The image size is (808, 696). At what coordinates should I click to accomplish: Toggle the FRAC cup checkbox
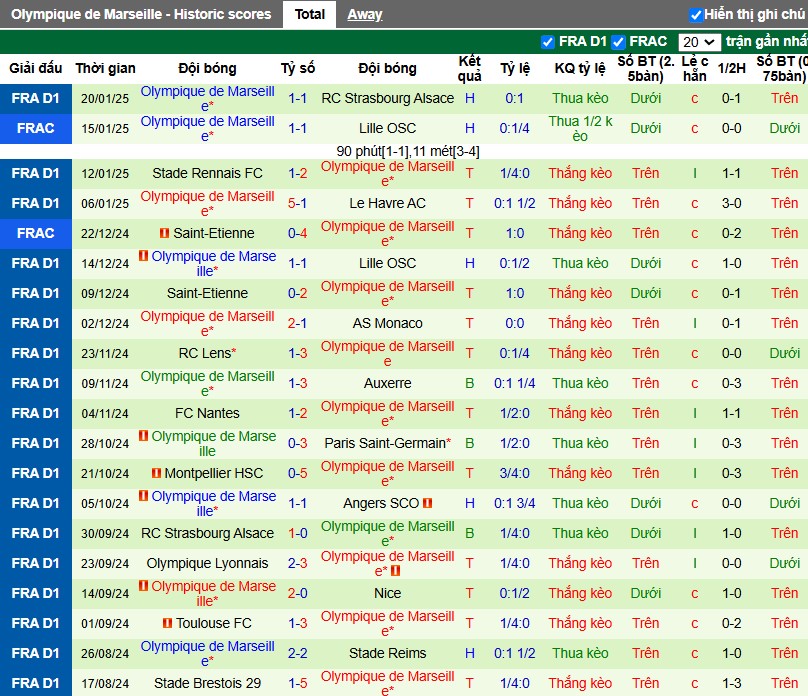point(618,42)
